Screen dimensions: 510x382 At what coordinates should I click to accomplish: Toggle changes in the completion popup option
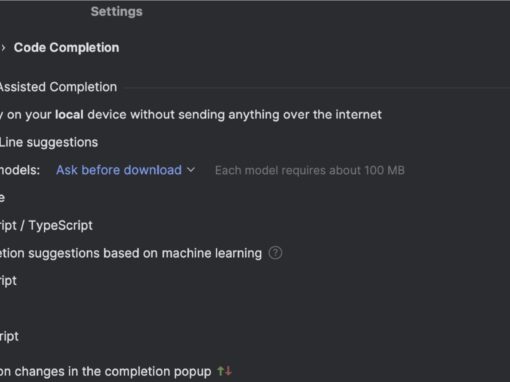[105, 371]
